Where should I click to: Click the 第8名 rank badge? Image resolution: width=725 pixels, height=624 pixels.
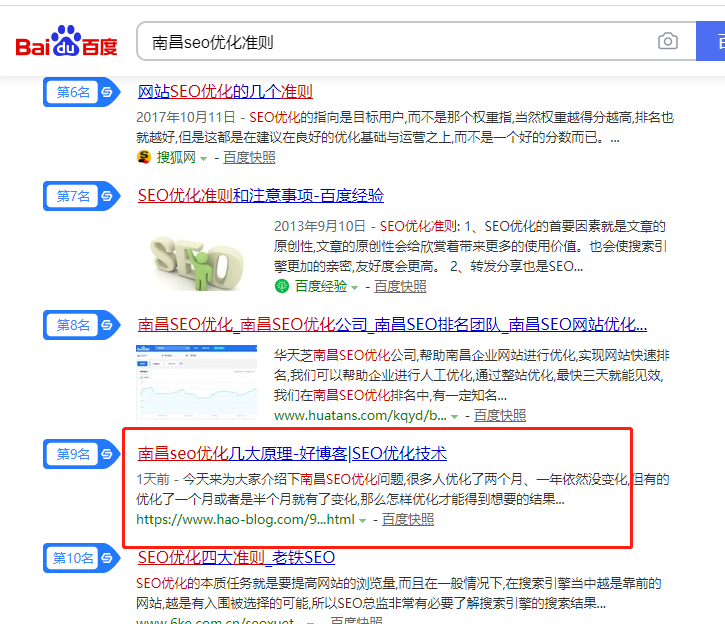coord(81,325)
